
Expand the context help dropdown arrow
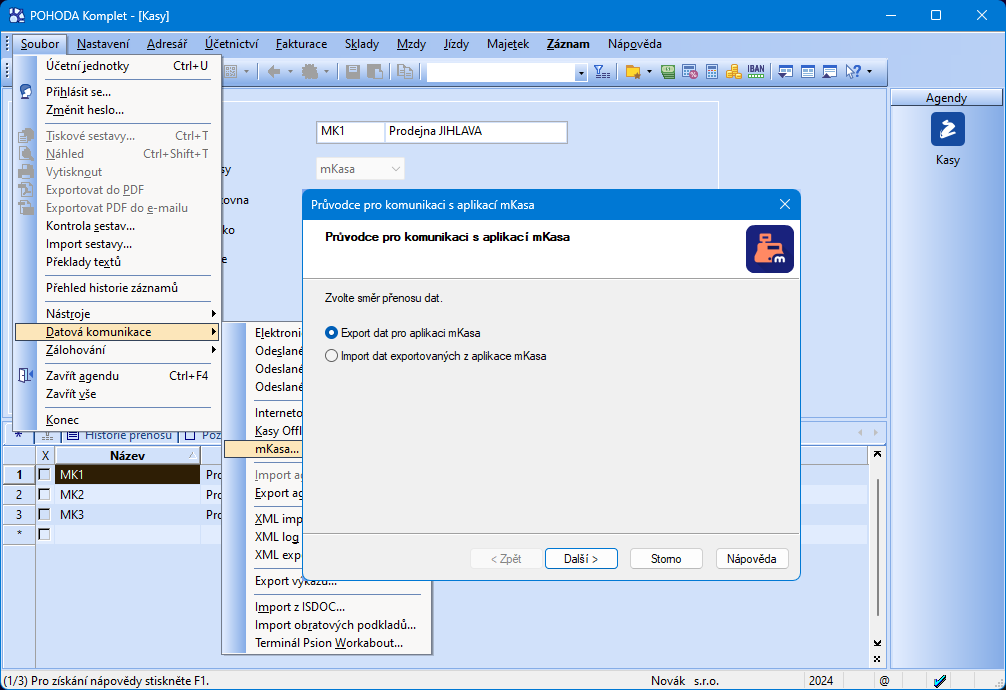coord(869,72)
